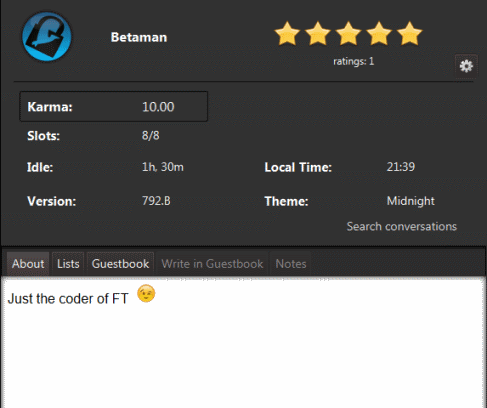The height and width of the screenshot is (408, 487).
Task: Rate with the first star
Action: (287, 33)
